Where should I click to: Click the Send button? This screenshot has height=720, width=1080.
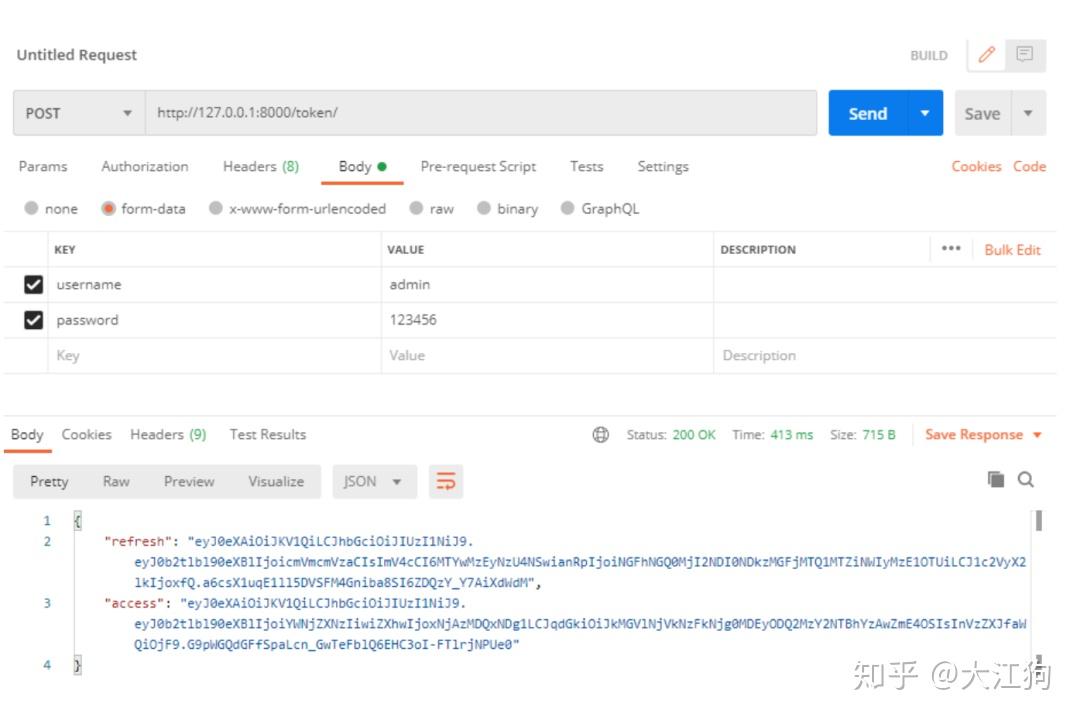(867, 113)
